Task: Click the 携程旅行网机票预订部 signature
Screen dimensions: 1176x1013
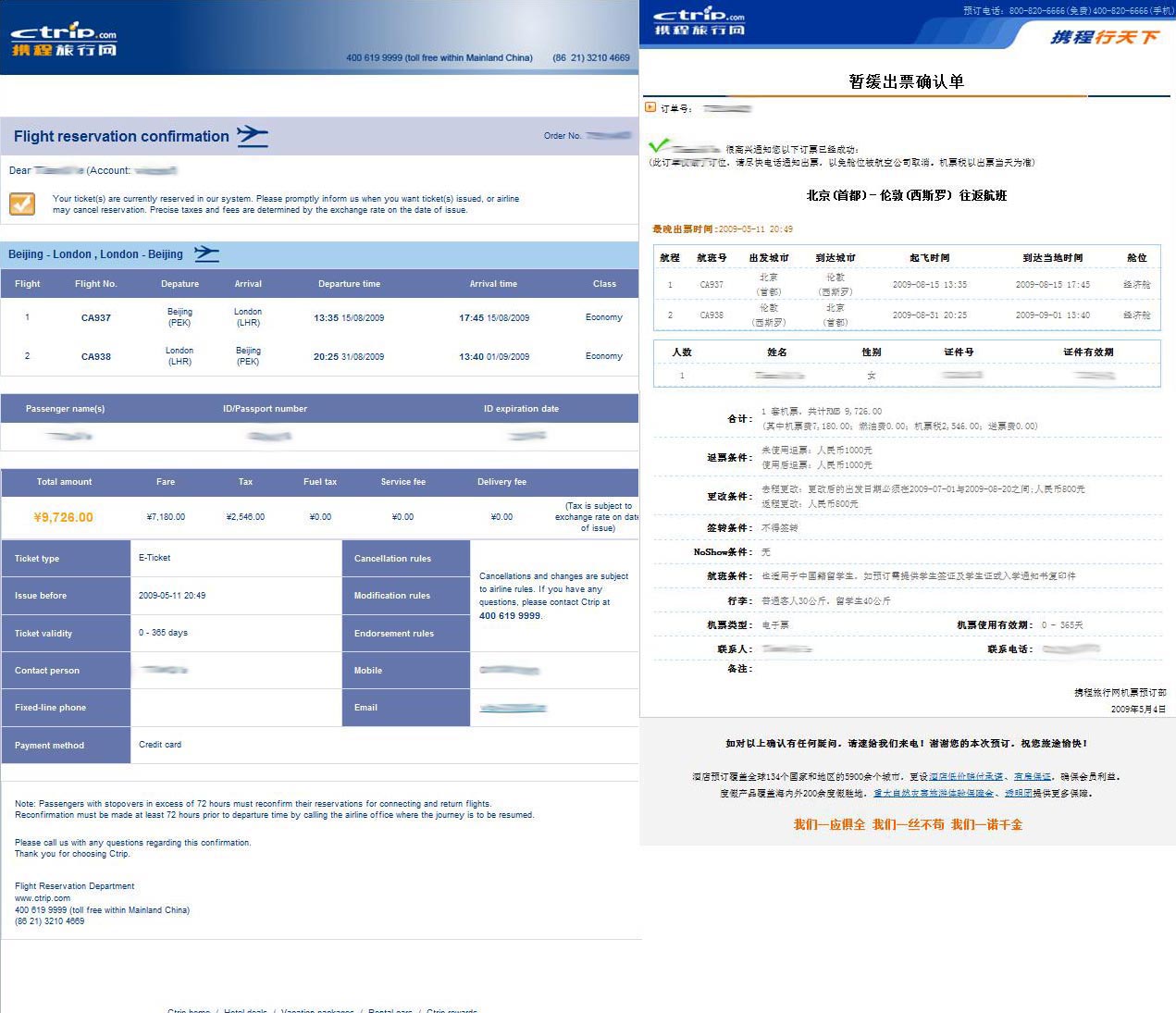Action: coord(1120,693)
